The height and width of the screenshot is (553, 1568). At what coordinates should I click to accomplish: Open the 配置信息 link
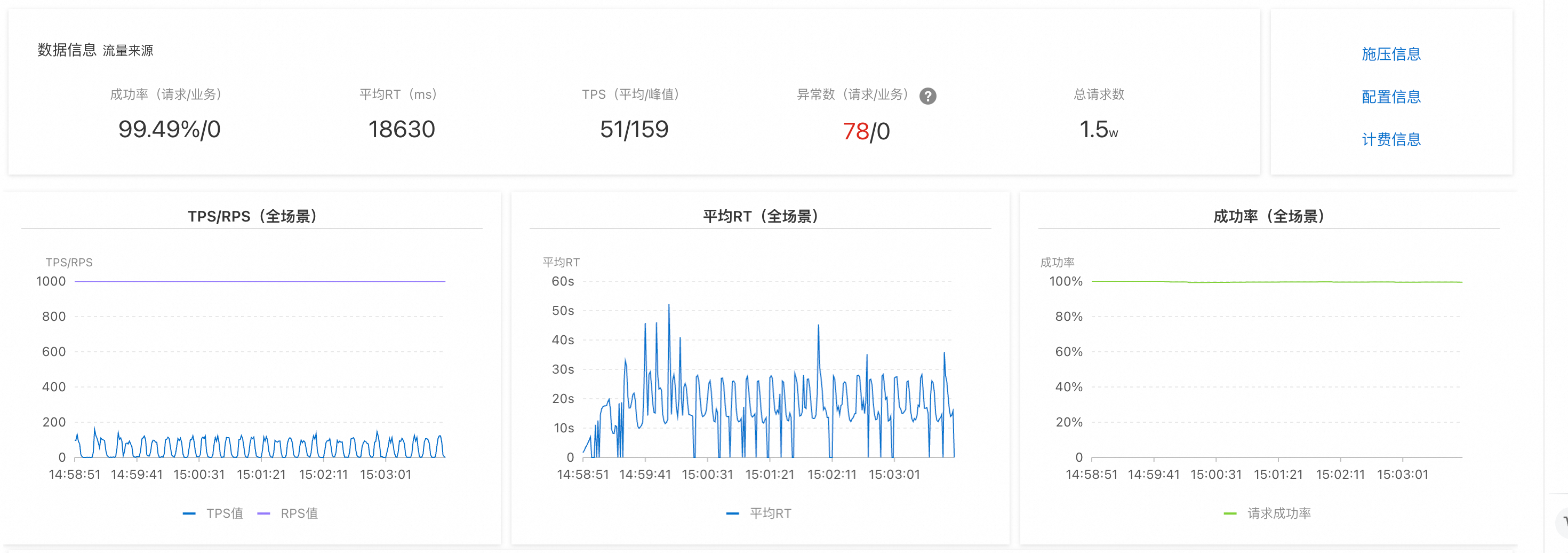coord(1391,97)
